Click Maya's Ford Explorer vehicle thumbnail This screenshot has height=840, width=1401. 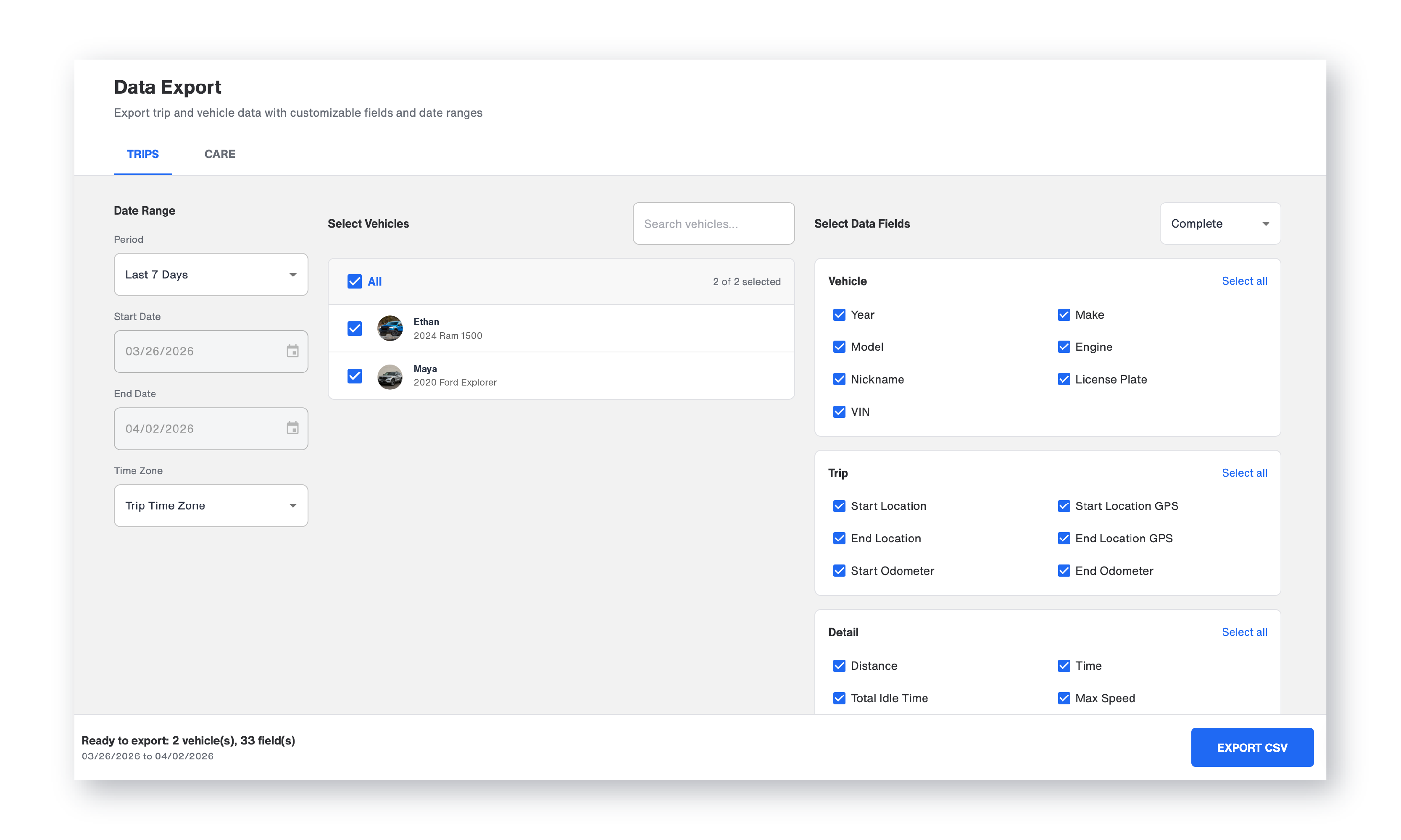(390, 376)
